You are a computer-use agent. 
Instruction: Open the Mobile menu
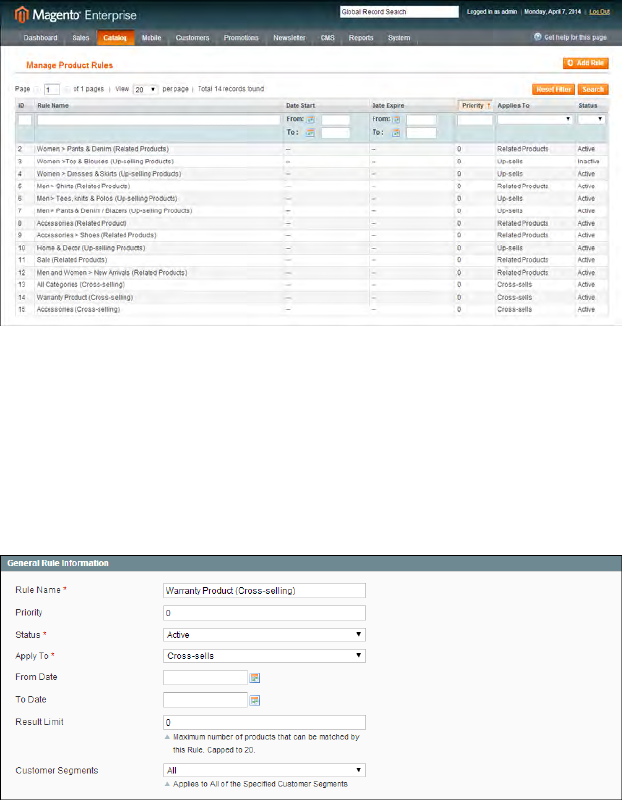point(152,38)
